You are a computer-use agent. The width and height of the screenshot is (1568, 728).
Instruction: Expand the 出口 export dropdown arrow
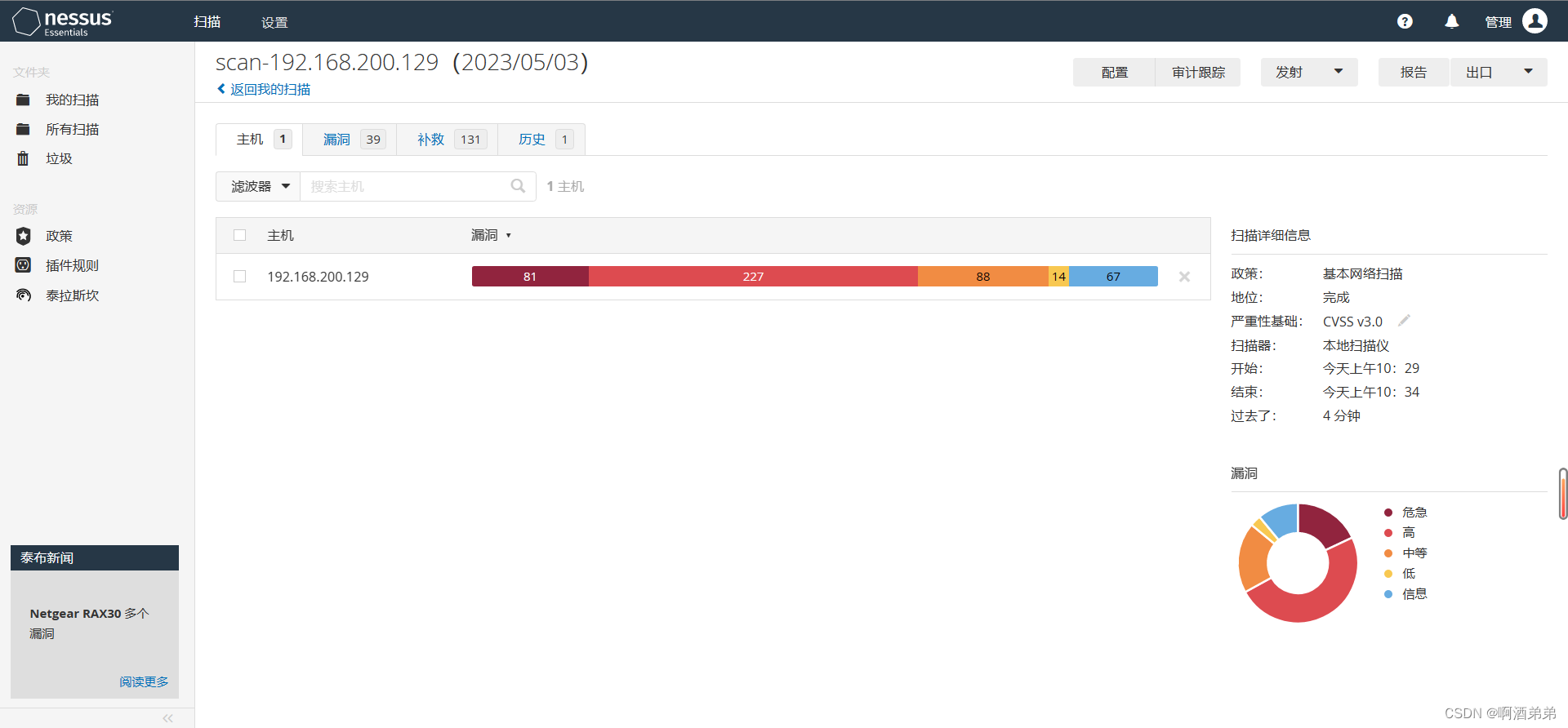click(x=1528, y=72)
